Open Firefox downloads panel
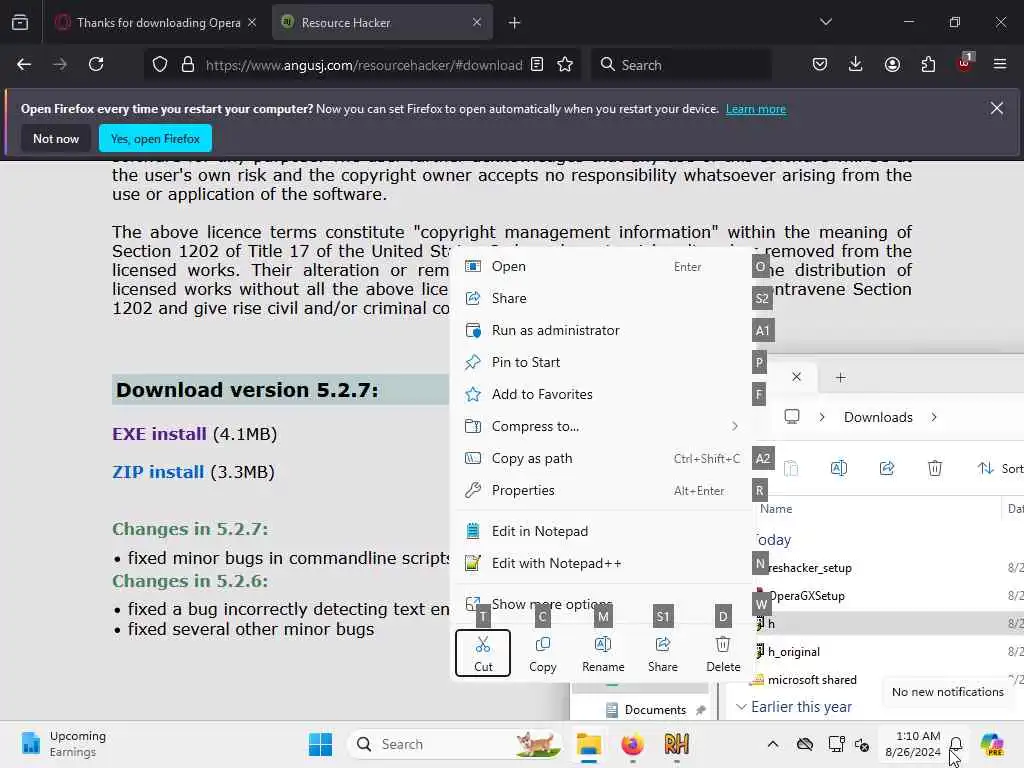Image resolution: width=1024 pixels, height=768 pixels. [x=856, y=65]
